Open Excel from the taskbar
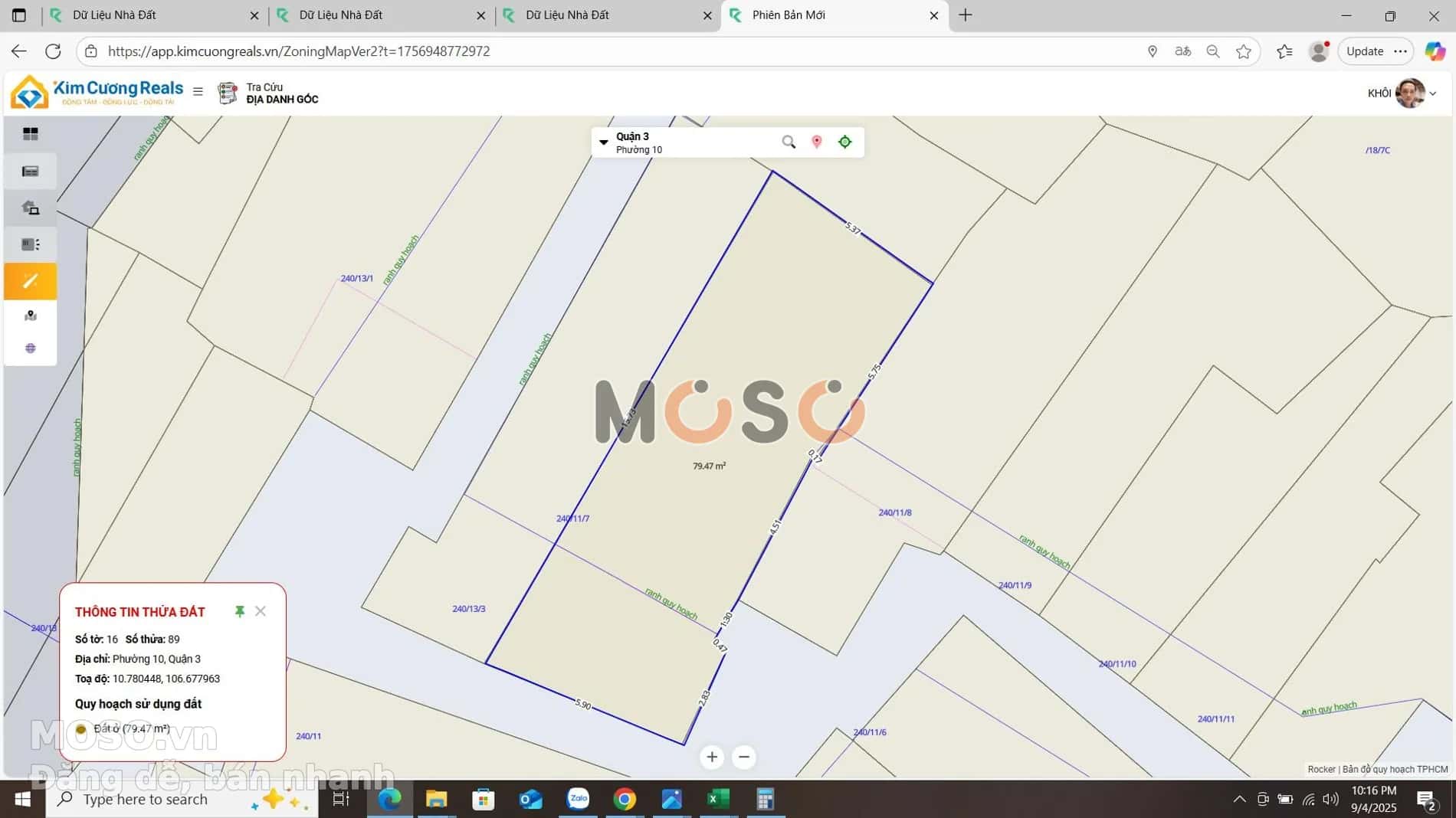Image resolution: width=1456 pixels, height=818 pixels. 718,800
